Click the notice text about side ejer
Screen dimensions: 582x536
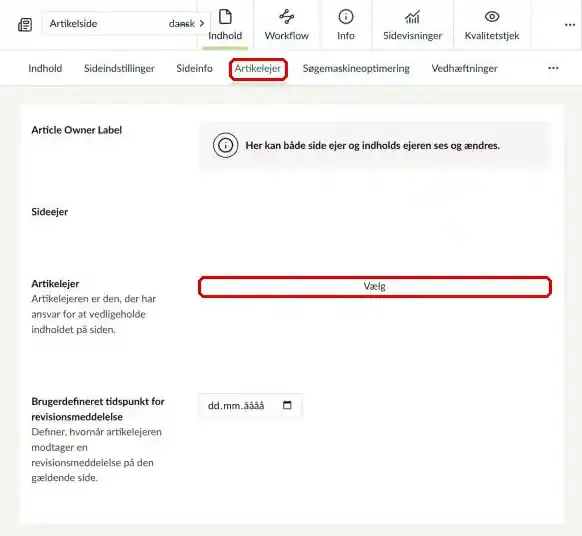point(372,146)
